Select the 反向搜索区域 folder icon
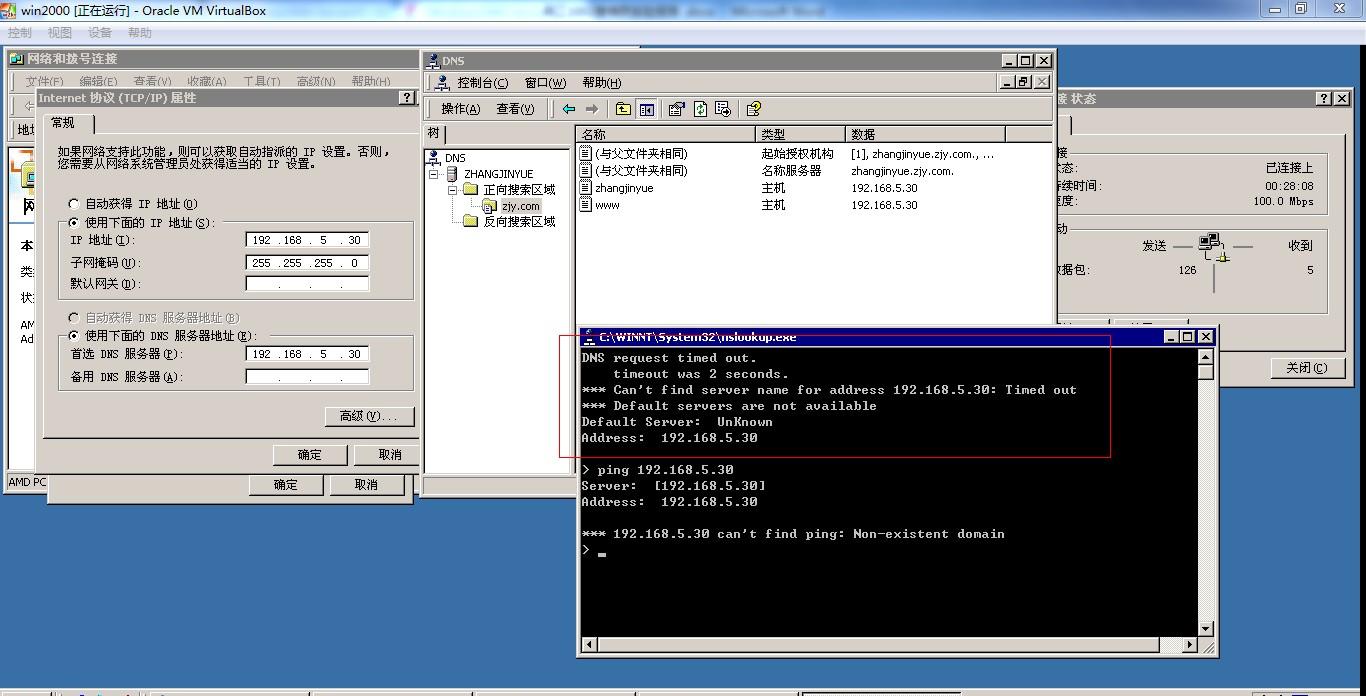 pos(471,222)
